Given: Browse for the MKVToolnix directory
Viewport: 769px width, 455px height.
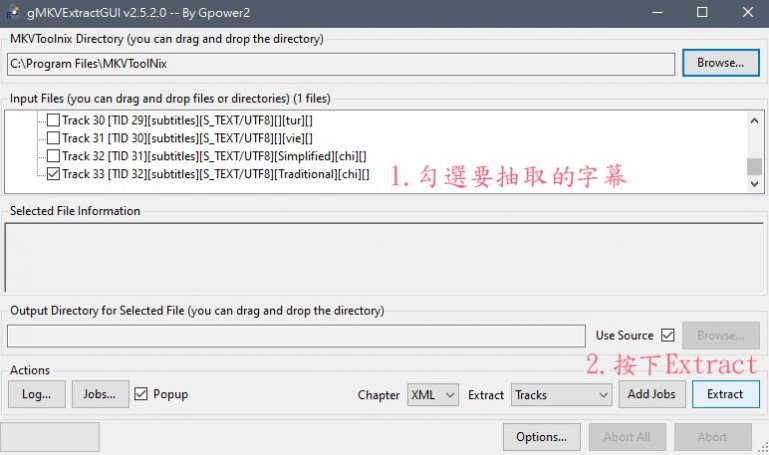Looking at the screenshot, I should tap(720, 63).
